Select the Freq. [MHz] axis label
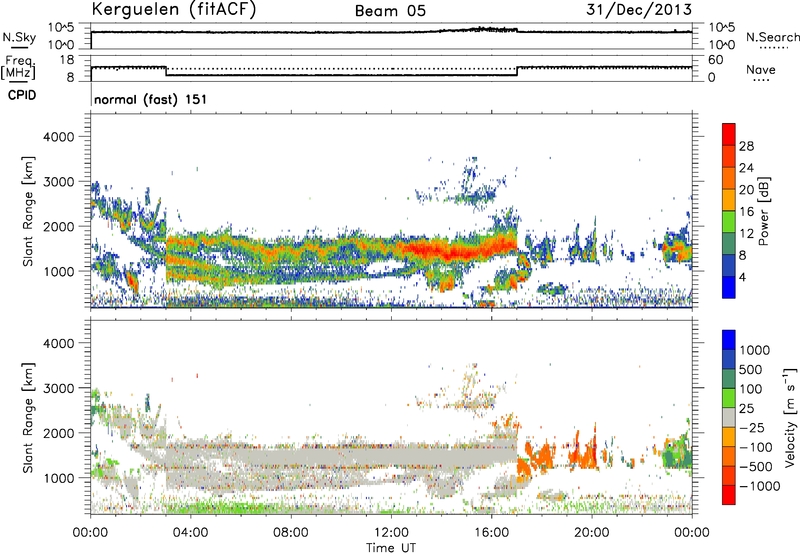This screenshot has height=554, width=800. click(x=18, y=68)
